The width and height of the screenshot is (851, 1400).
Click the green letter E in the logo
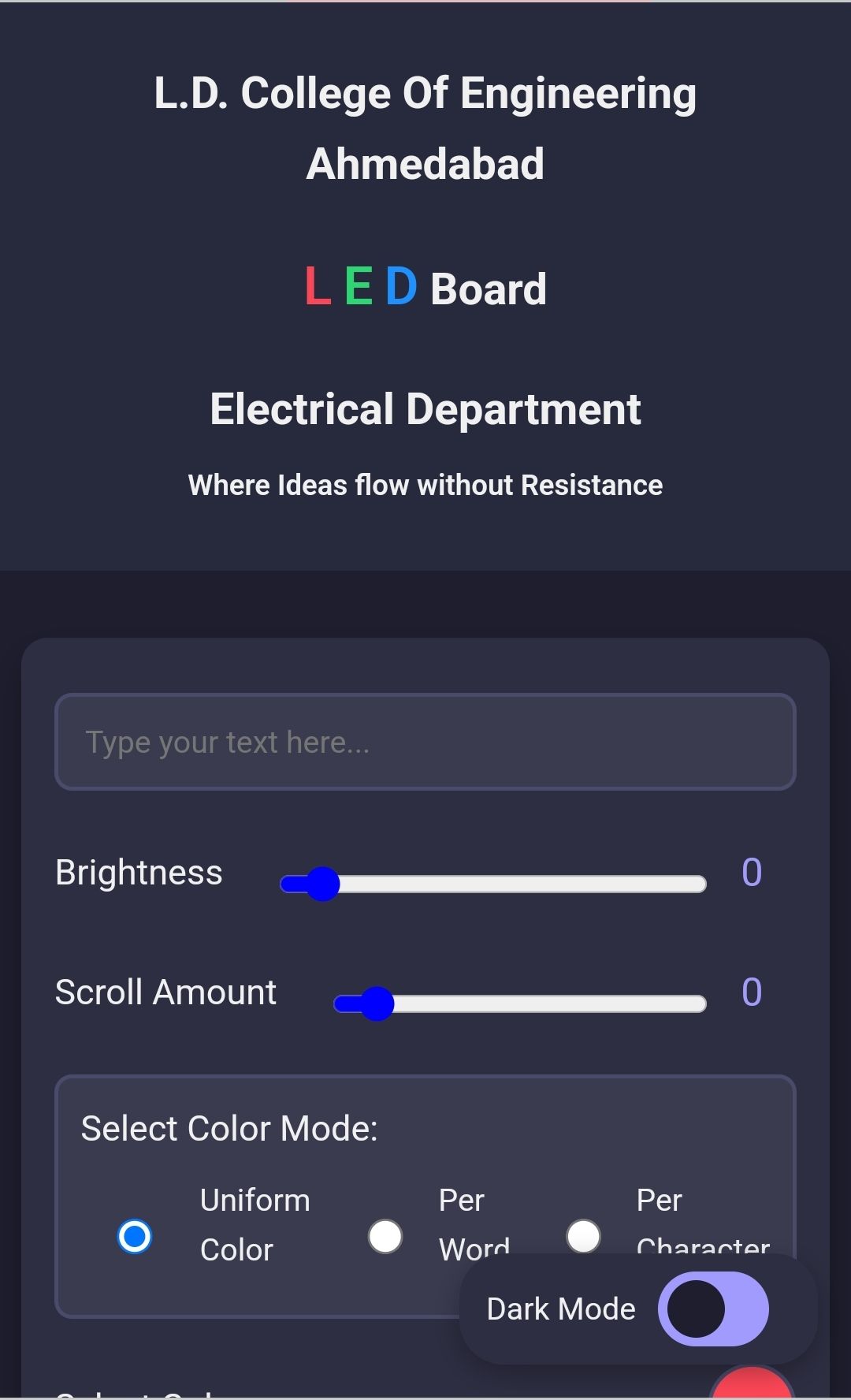click(x=359, y=286)
